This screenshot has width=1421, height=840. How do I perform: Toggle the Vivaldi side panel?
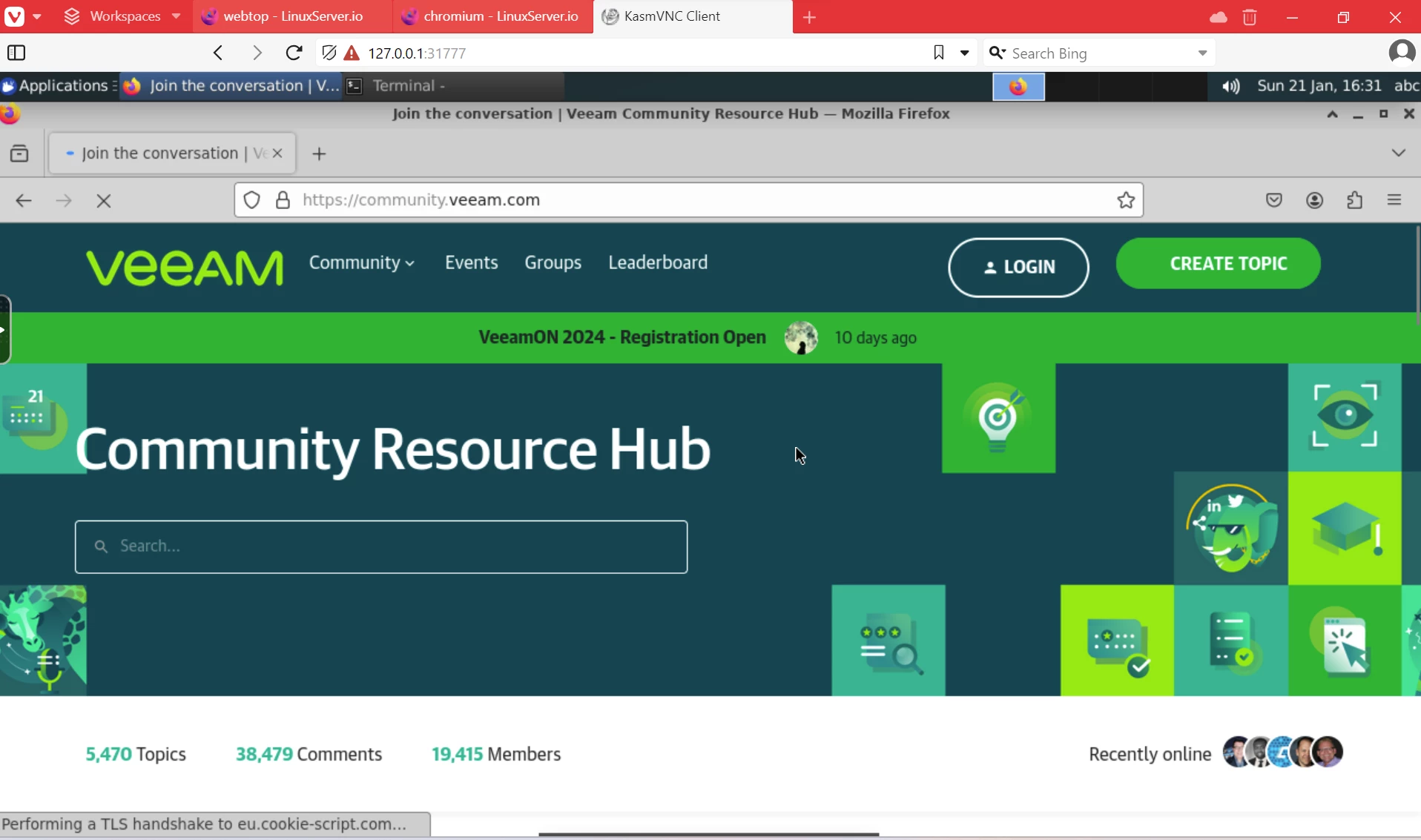point(16,53)
